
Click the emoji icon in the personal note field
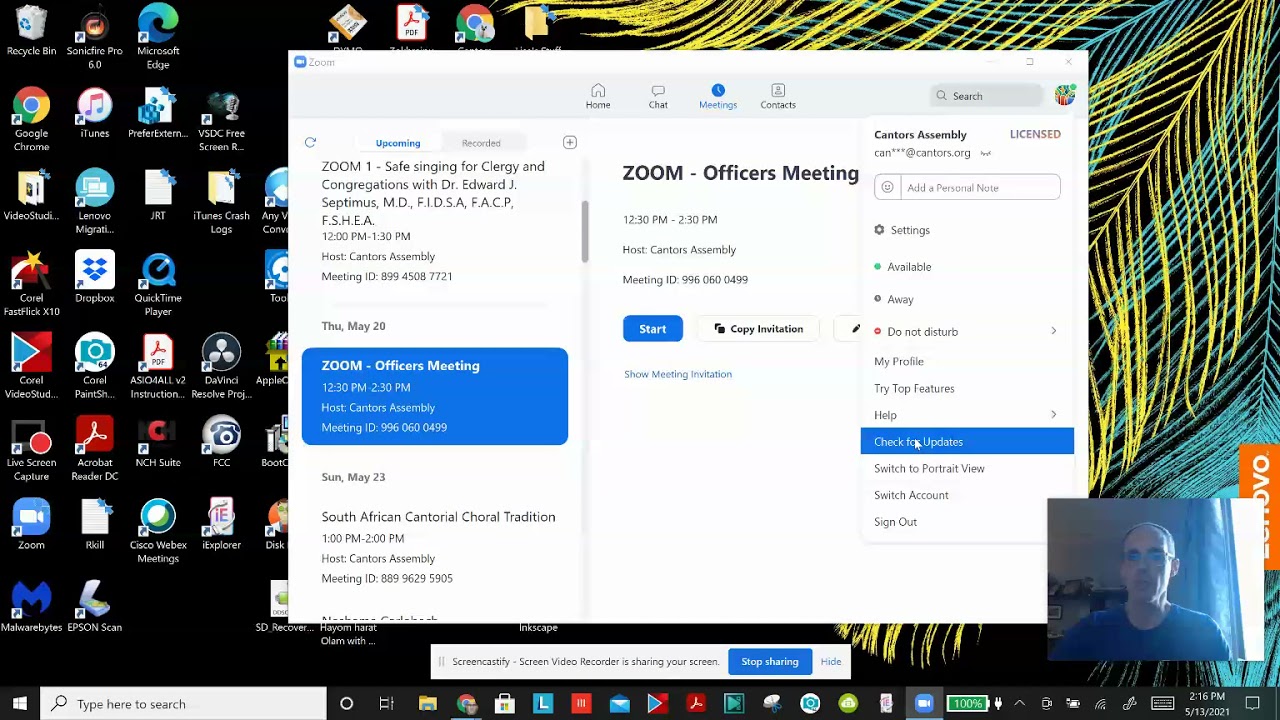point(887,187)
